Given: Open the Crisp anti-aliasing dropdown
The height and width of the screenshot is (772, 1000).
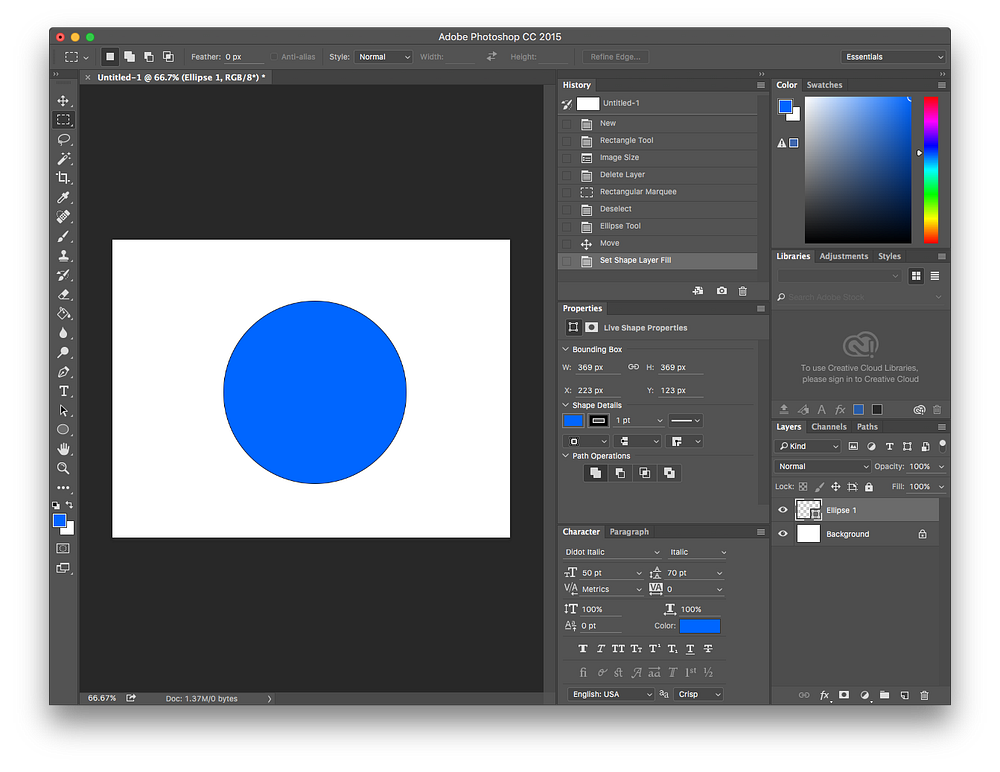Looking at the screenshot, I should [x=699, y=694].
